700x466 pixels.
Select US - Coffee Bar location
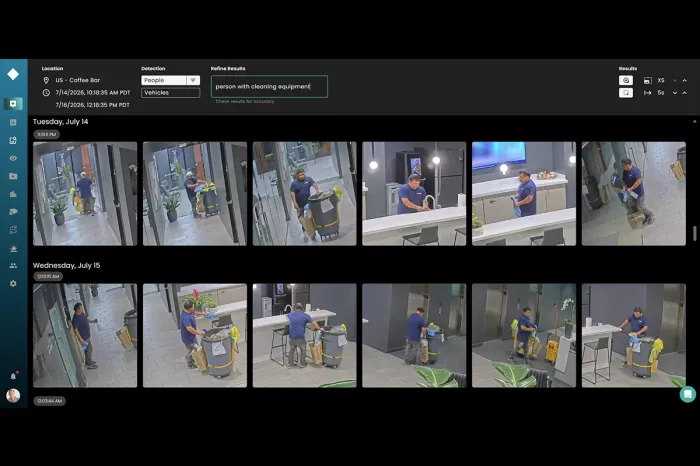point(78,80)
